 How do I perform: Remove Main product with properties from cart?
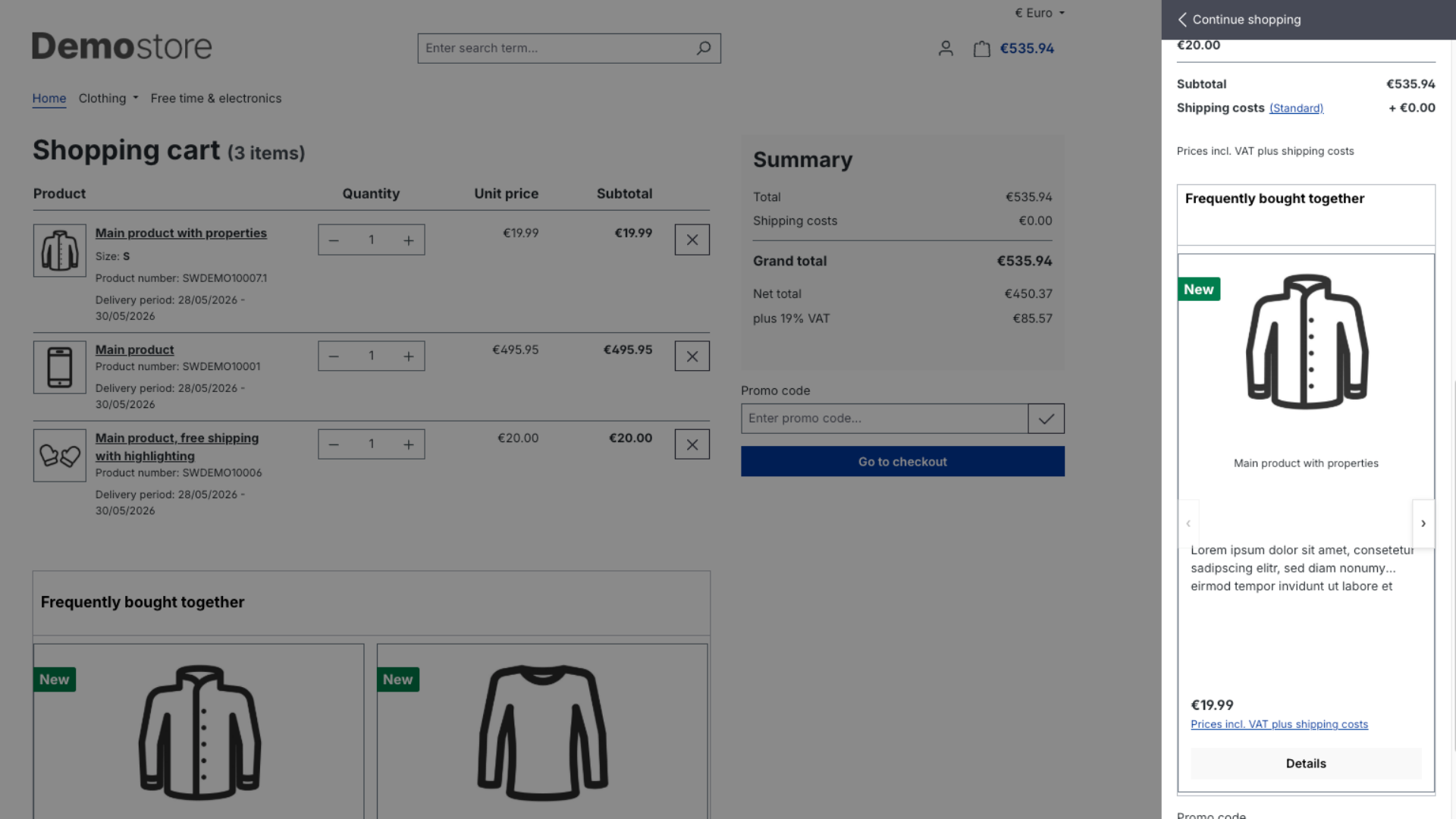[692, 240]
